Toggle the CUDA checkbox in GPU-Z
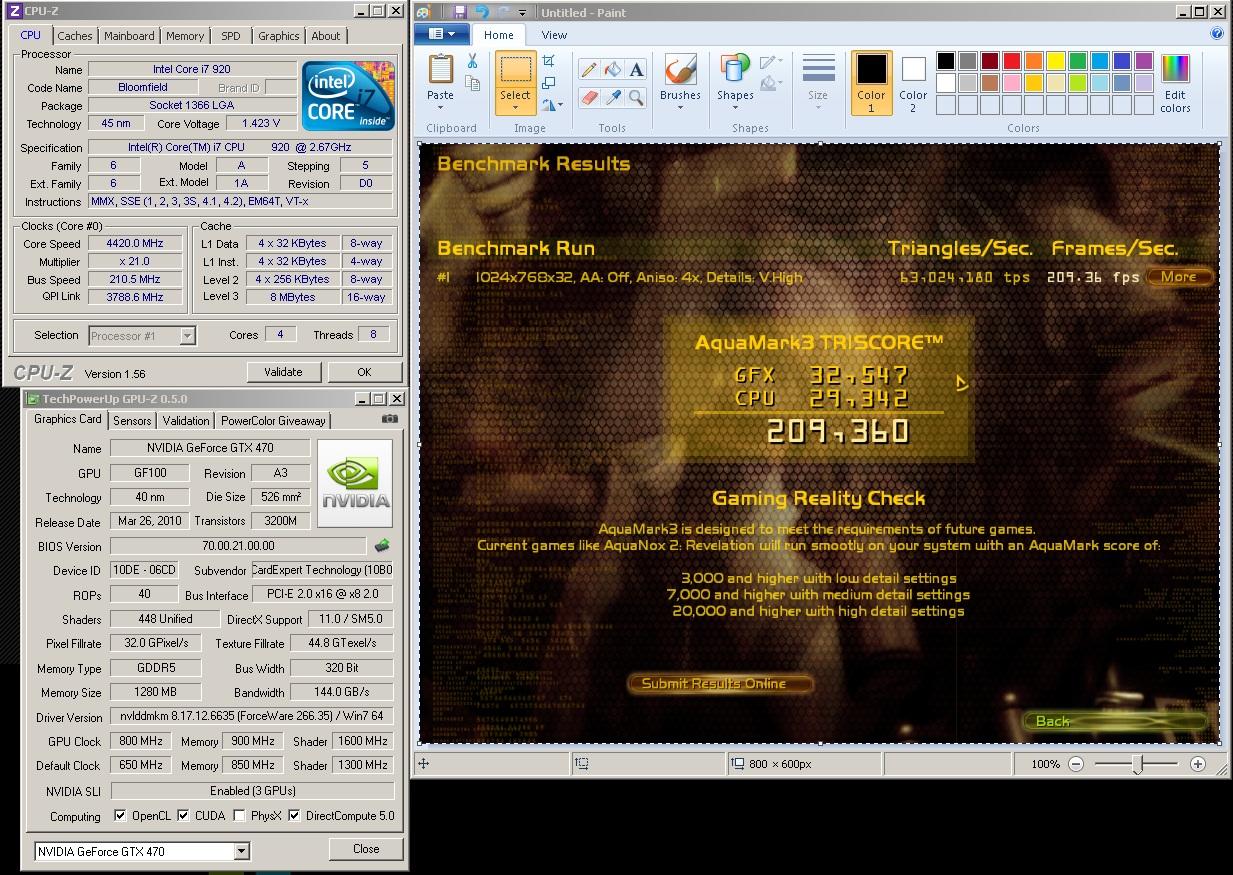1233x875 pixels. [183, 816]
